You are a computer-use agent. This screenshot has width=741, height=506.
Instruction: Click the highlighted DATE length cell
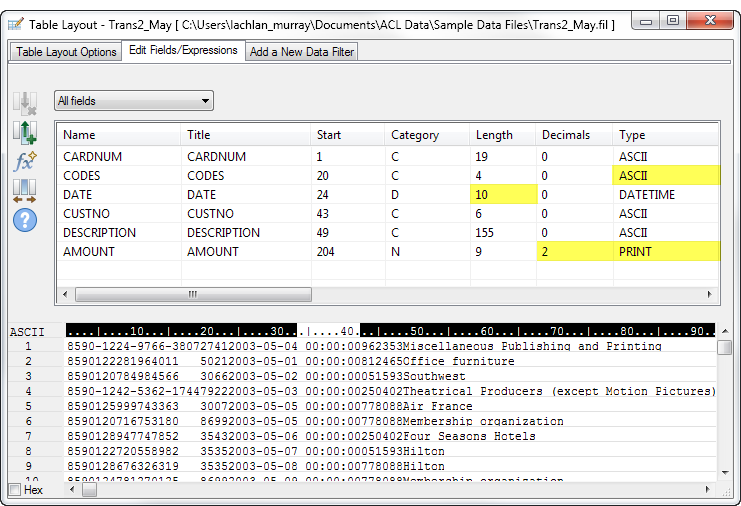(502, 195)
